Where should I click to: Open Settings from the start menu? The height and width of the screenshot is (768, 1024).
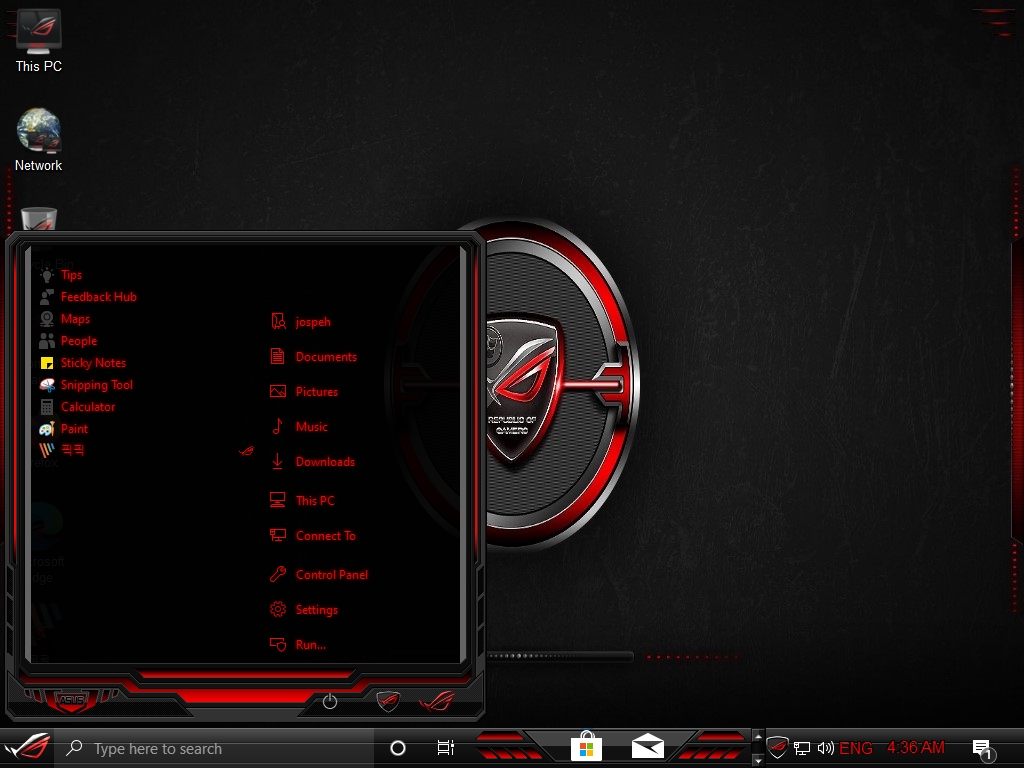[x=316, y=610]
